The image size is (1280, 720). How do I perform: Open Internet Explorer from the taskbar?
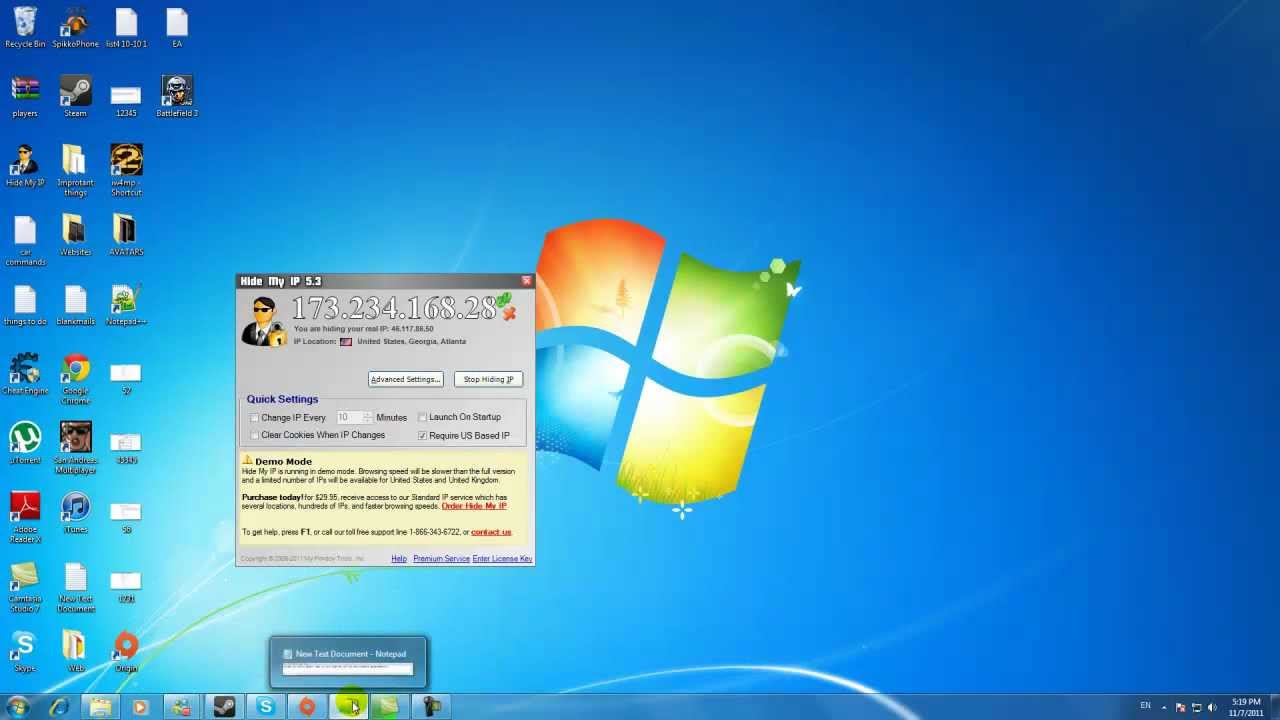(x=59, y=707)
